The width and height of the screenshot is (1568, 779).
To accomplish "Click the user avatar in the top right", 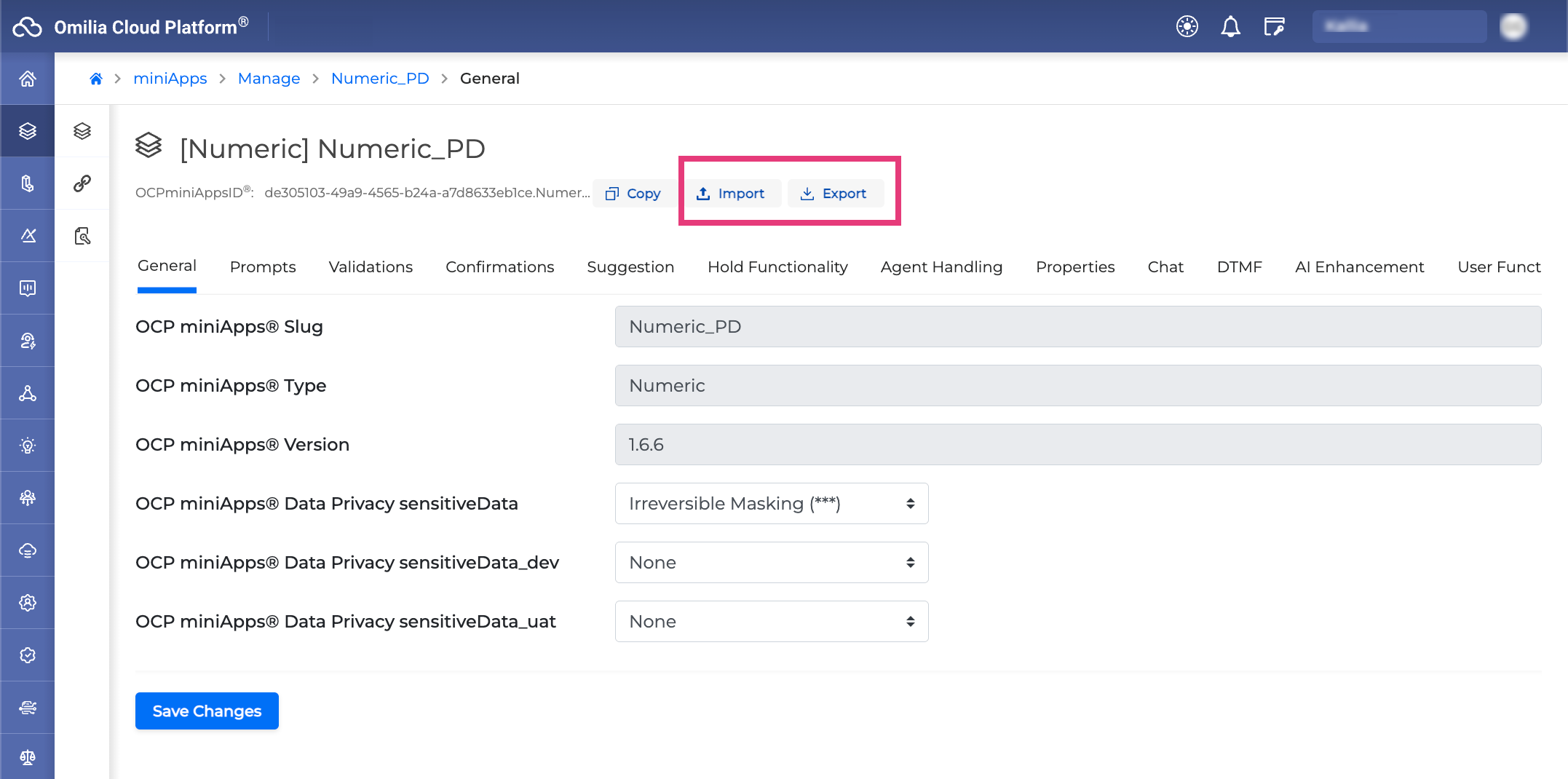I will pos(1513,27).
